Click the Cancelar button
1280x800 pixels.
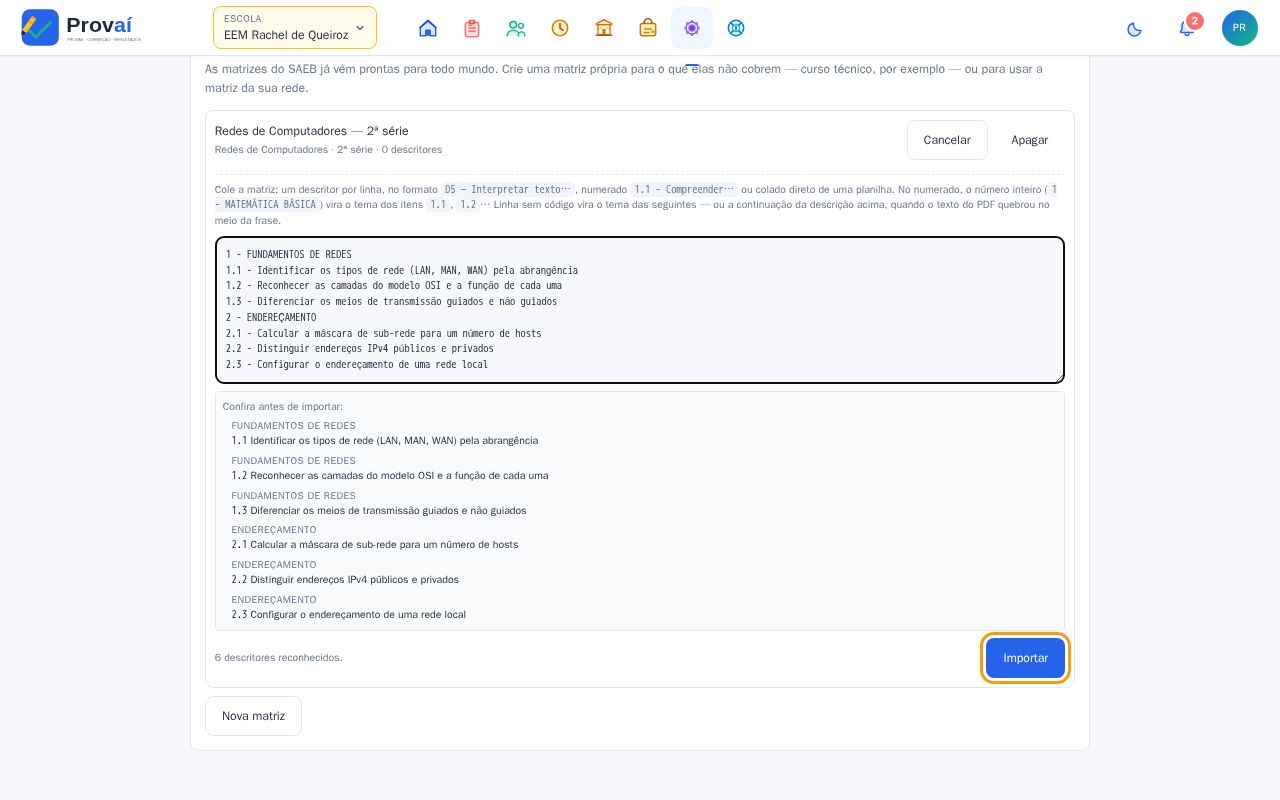947,140
